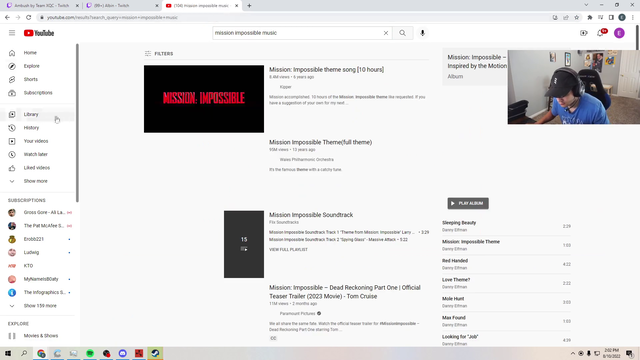Open Mission Impossible Theme(full theme) title
Screen dimensions: 640x360
coord(320,142)
